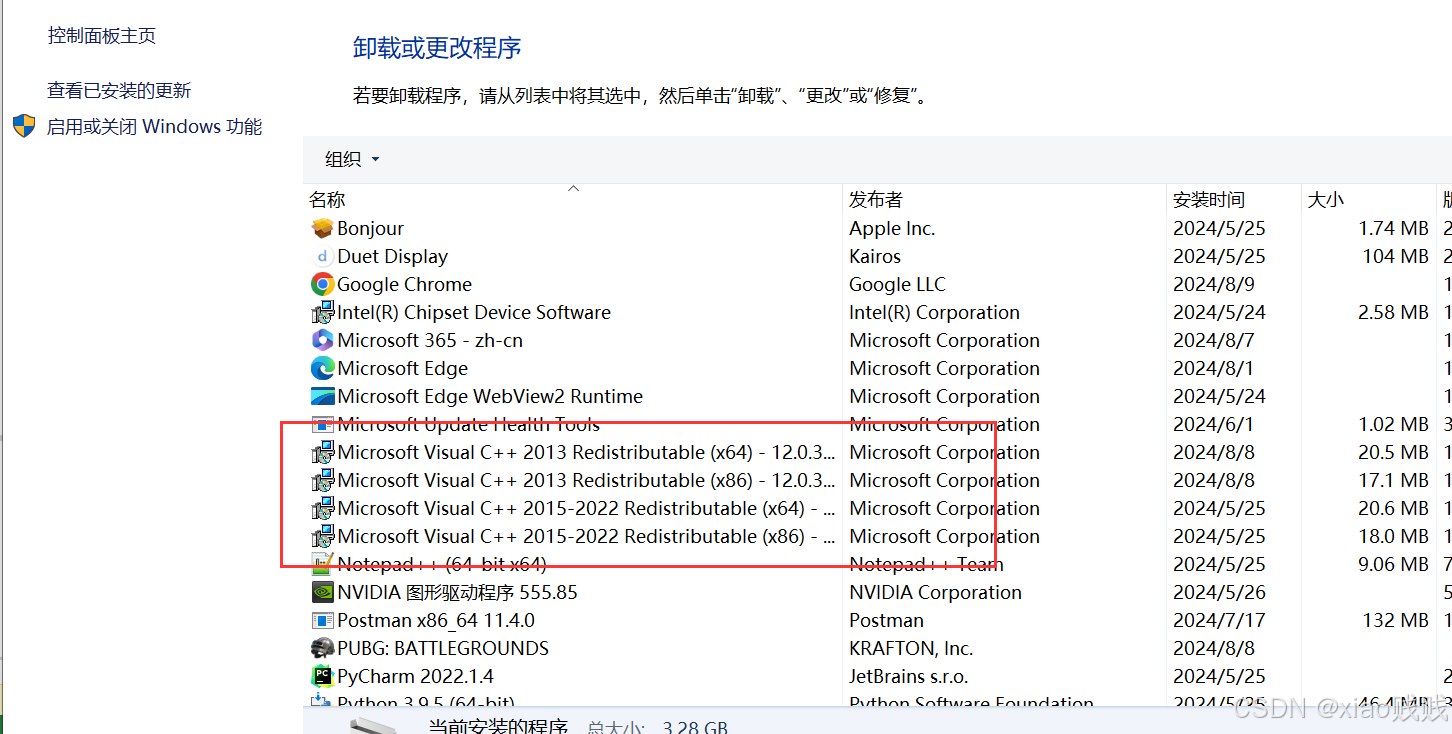Select PUBG: BATTLEGROUNDS entry name
Screen dimensions: 1452x734
tap(443, 649)
